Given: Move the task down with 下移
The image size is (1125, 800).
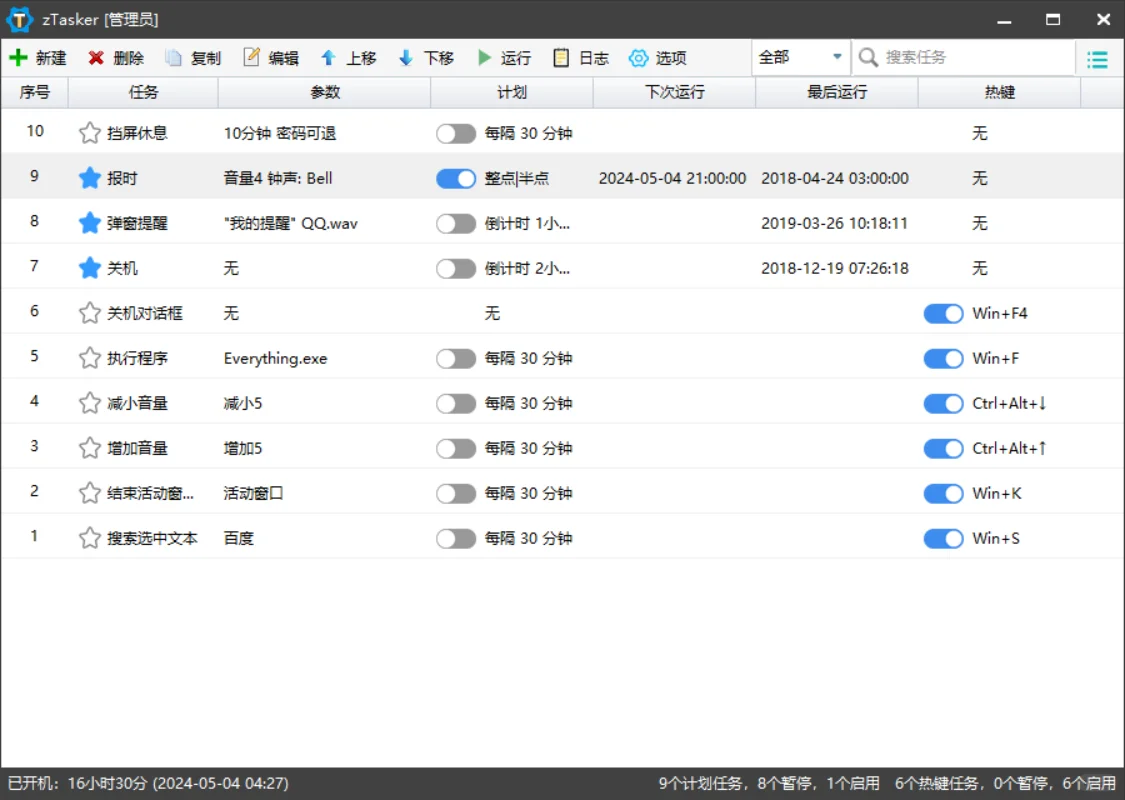Looking at the screenshot, I should (x=426, y=57).
